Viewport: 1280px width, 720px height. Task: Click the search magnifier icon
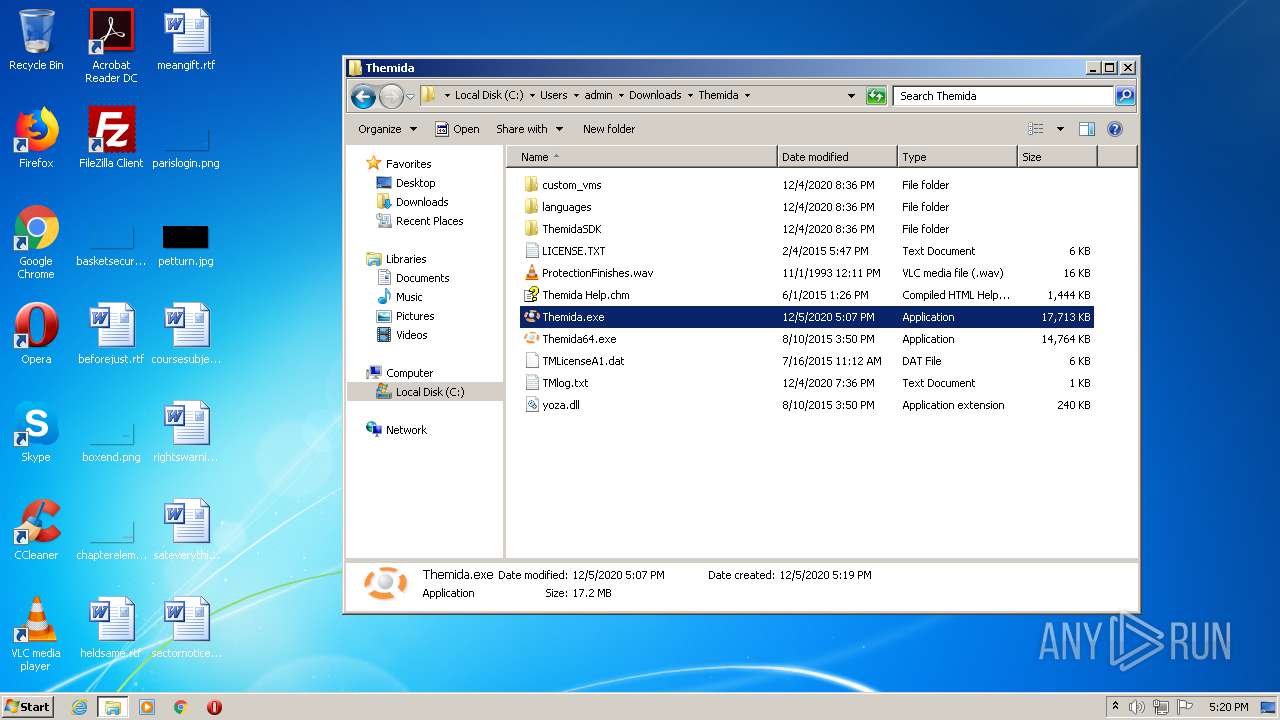tap(1125, 96)
